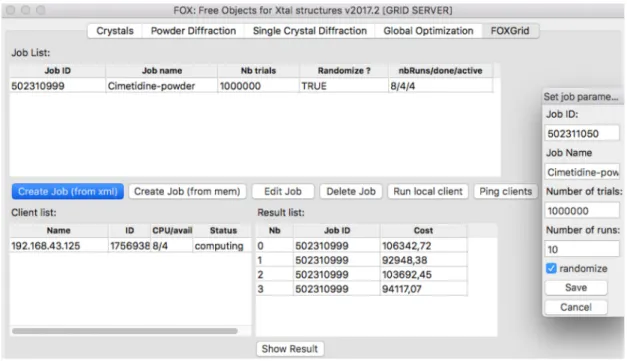Select result with cost 94117,07
This screenshot has width=627, height=361.
click(423, 289)
